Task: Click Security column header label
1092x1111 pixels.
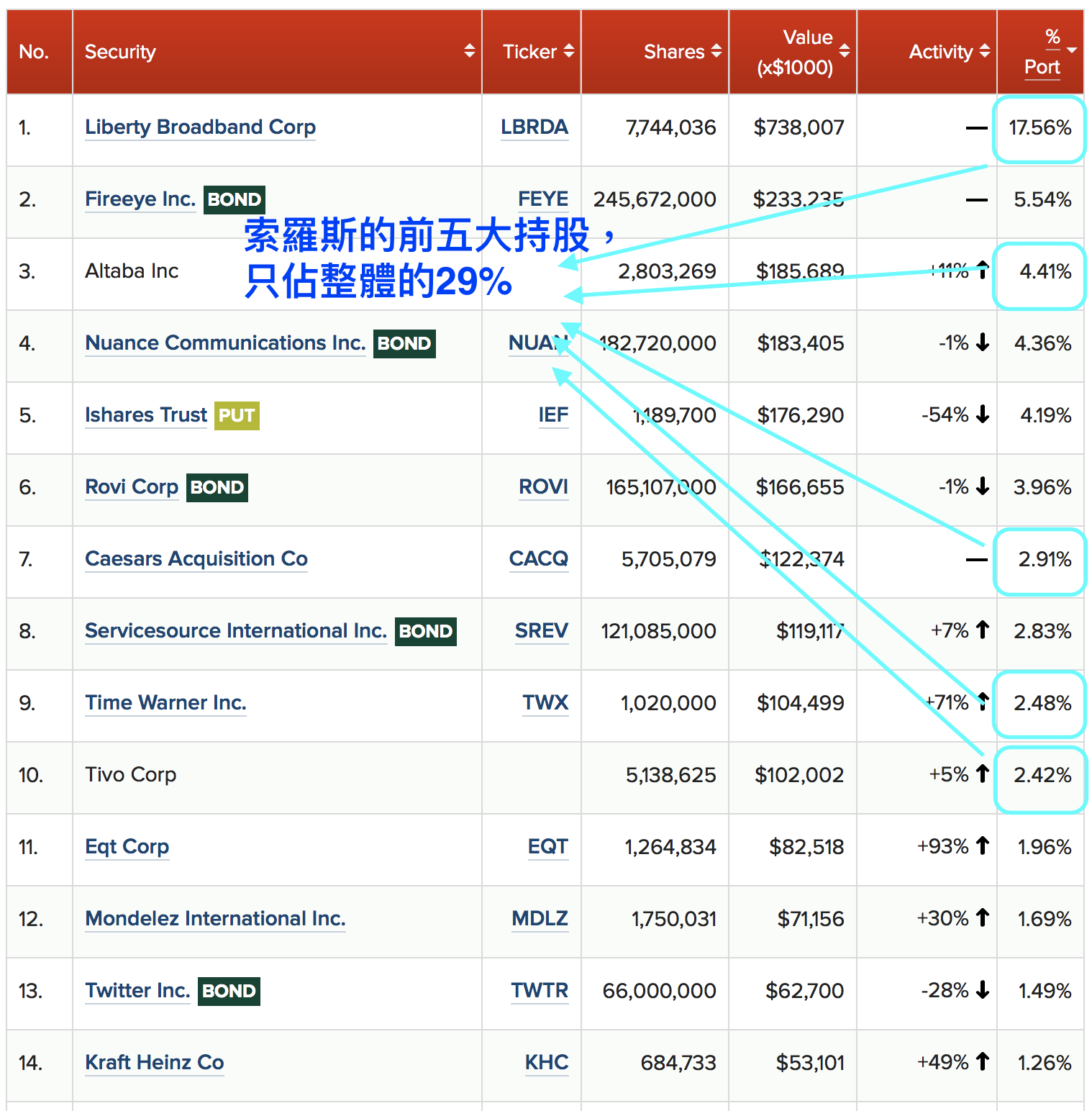Action: pos(120,52)
